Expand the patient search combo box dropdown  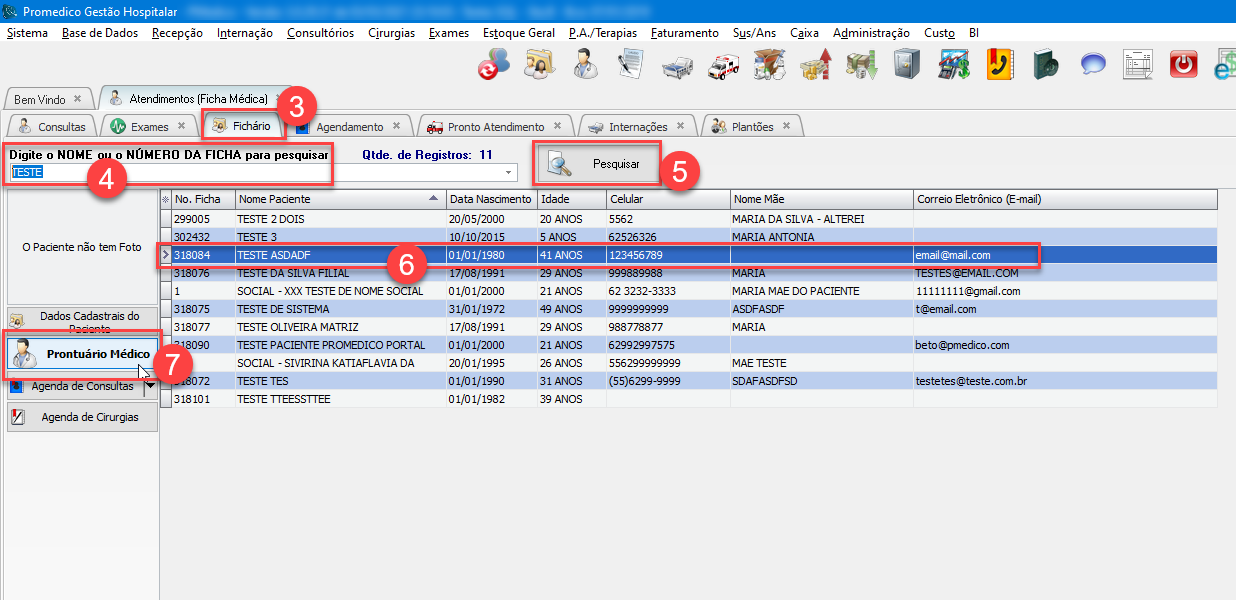(509, 173)
